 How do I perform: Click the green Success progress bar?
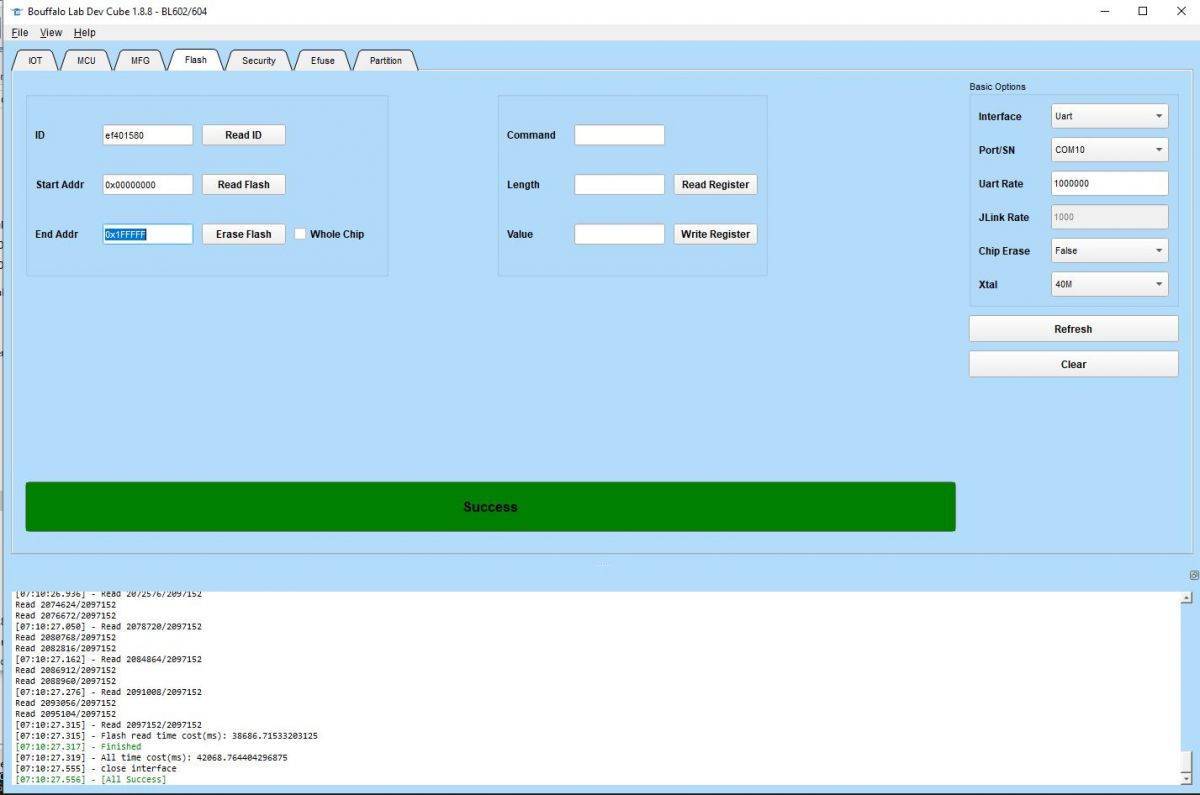point(490,507)
